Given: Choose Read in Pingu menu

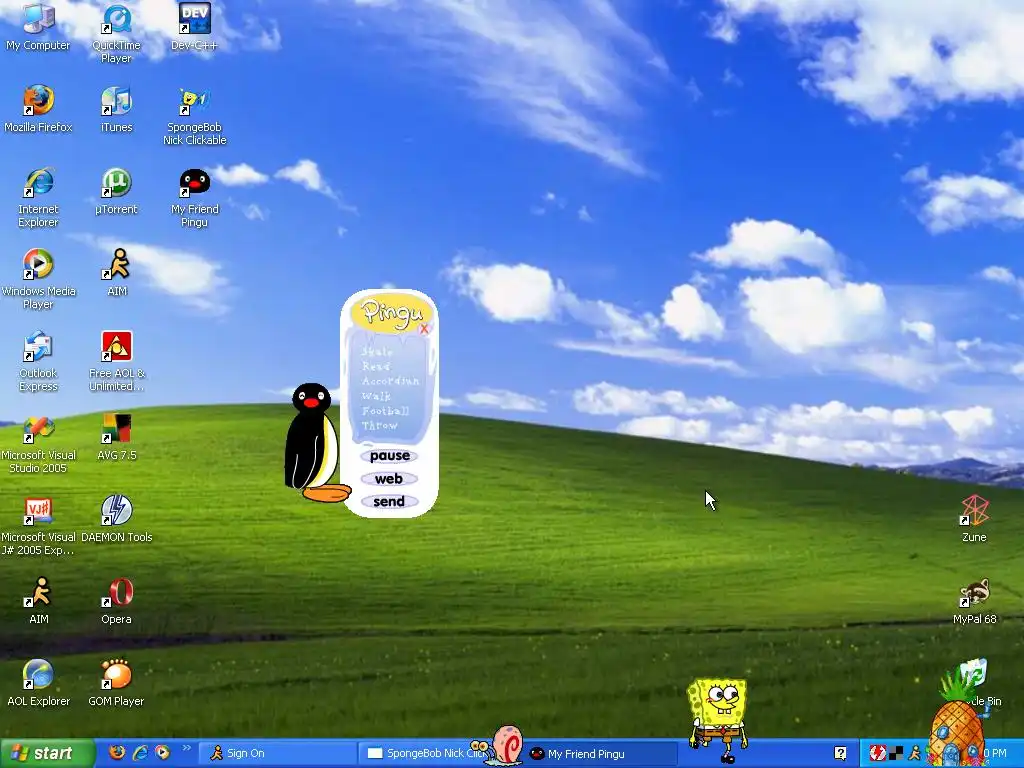Looking at the screenshot, I should pos(376,366).
